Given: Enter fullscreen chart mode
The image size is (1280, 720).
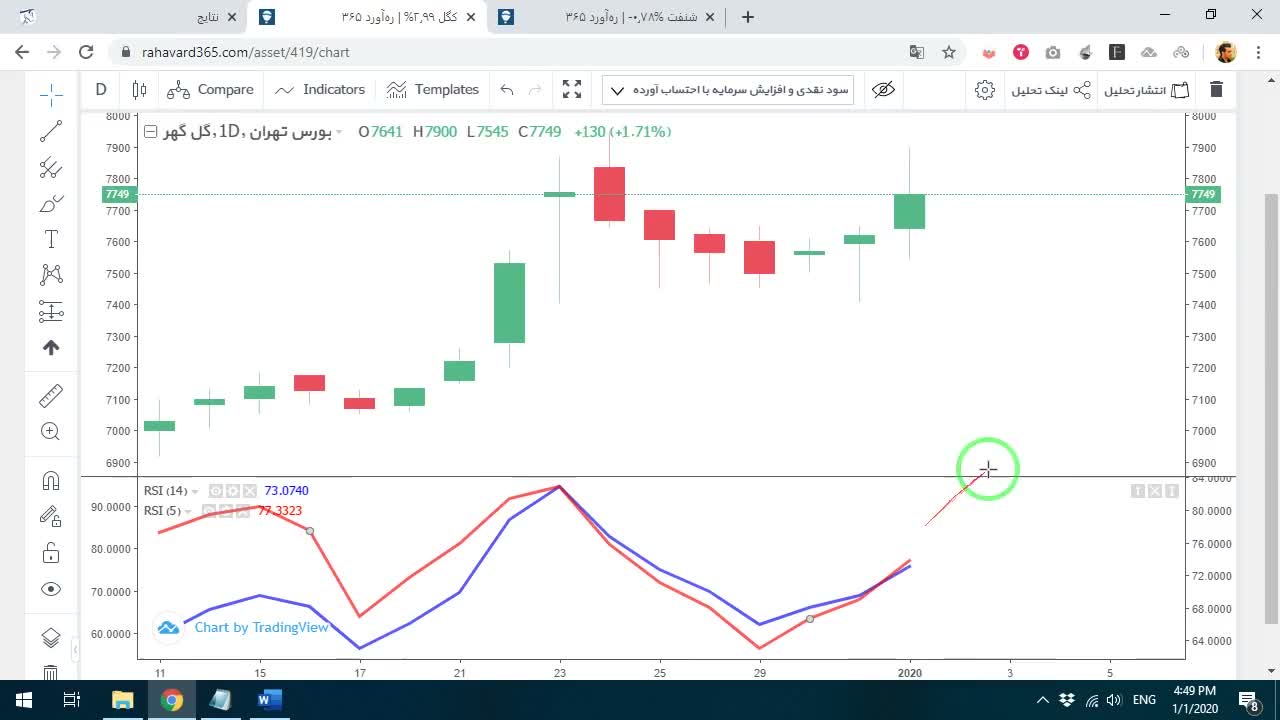Looking at the screenshot, I should (572, 90).
